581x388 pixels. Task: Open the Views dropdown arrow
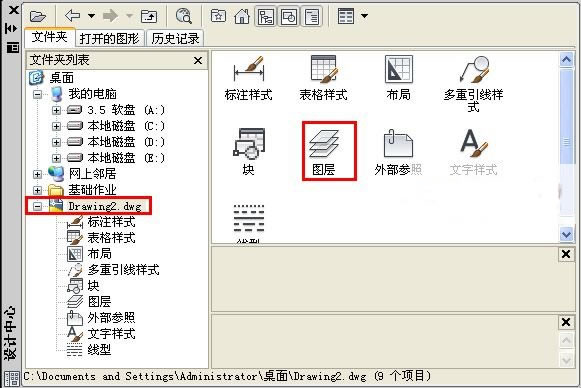pyautogui.click(x=364, y=16)
